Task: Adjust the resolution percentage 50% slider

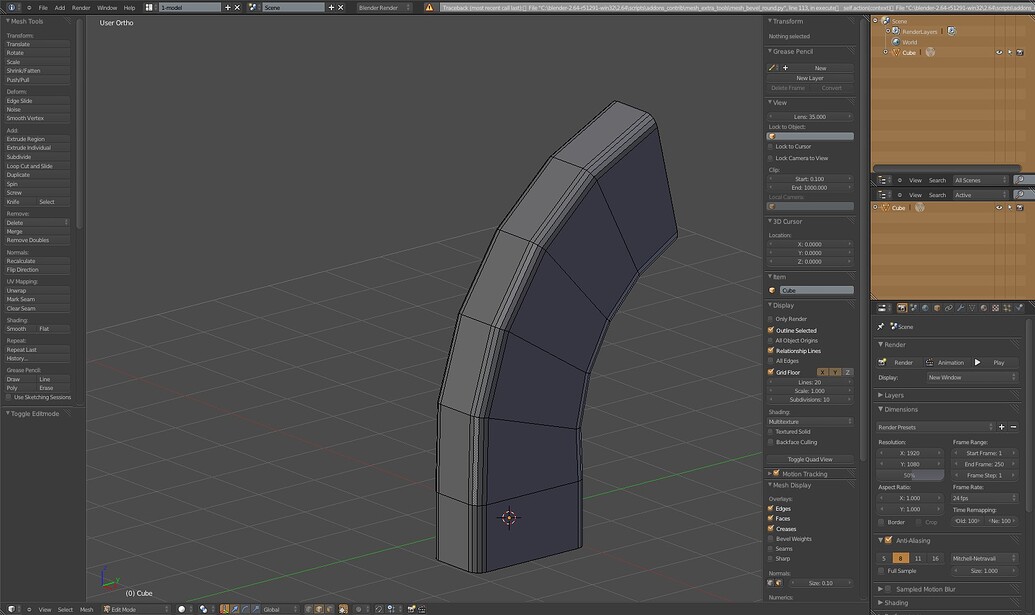Action: (910, 475)
